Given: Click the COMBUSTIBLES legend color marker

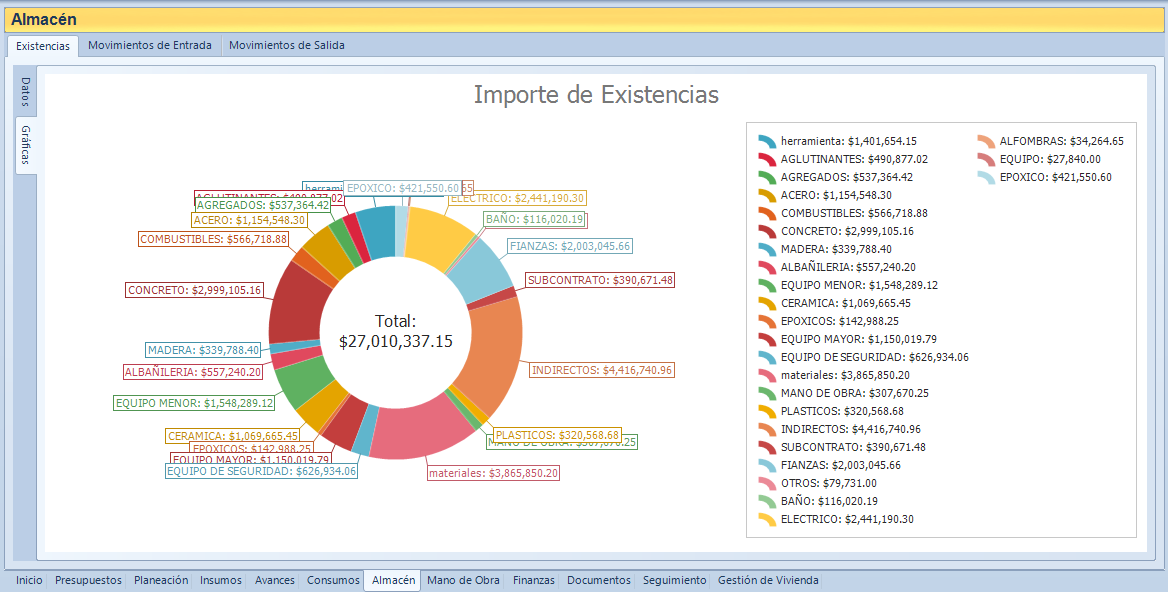Looking at the screenshot, I should (767, 213).
